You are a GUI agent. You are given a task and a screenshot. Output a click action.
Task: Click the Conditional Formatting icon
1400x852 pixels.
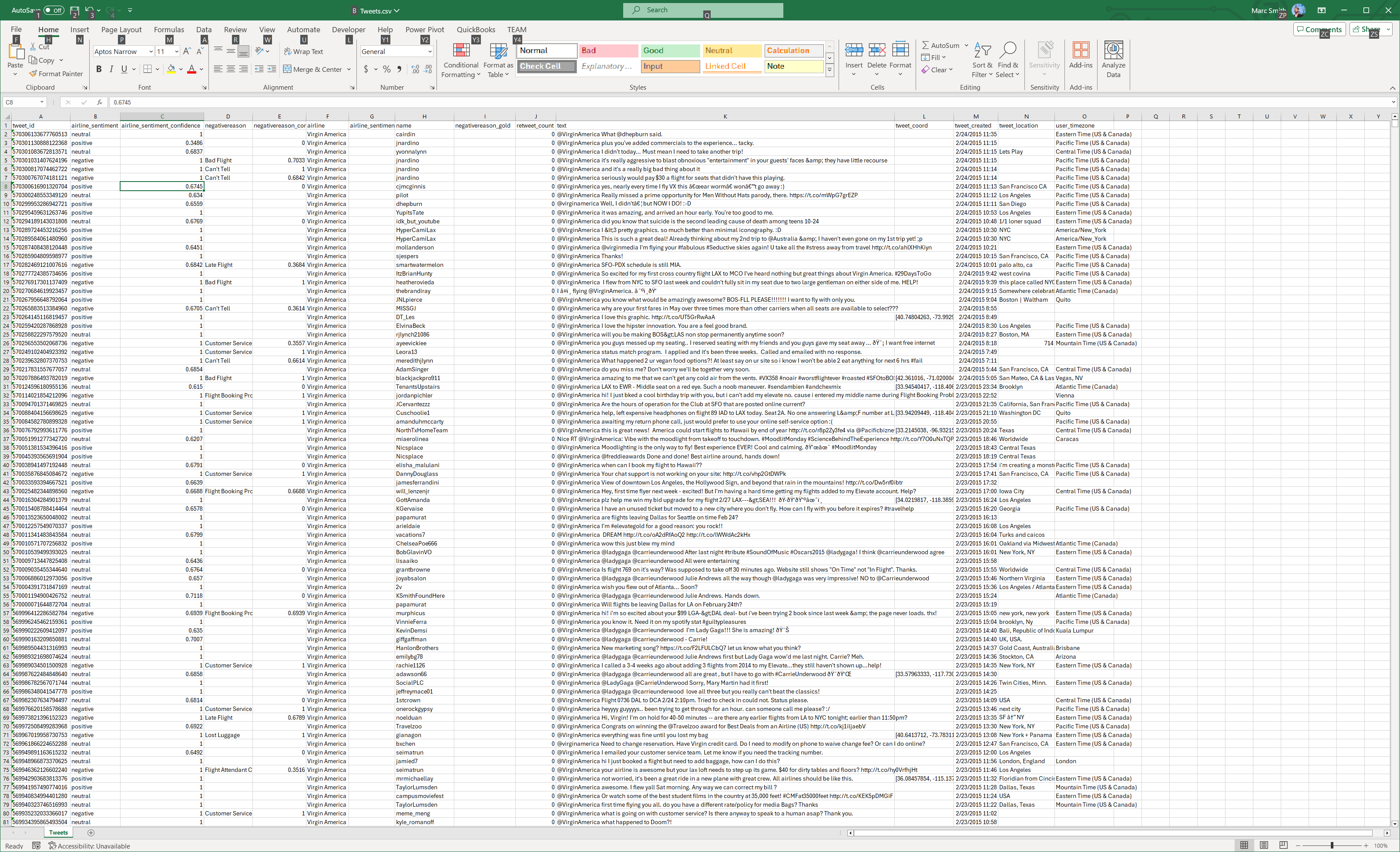coord(461,51)
